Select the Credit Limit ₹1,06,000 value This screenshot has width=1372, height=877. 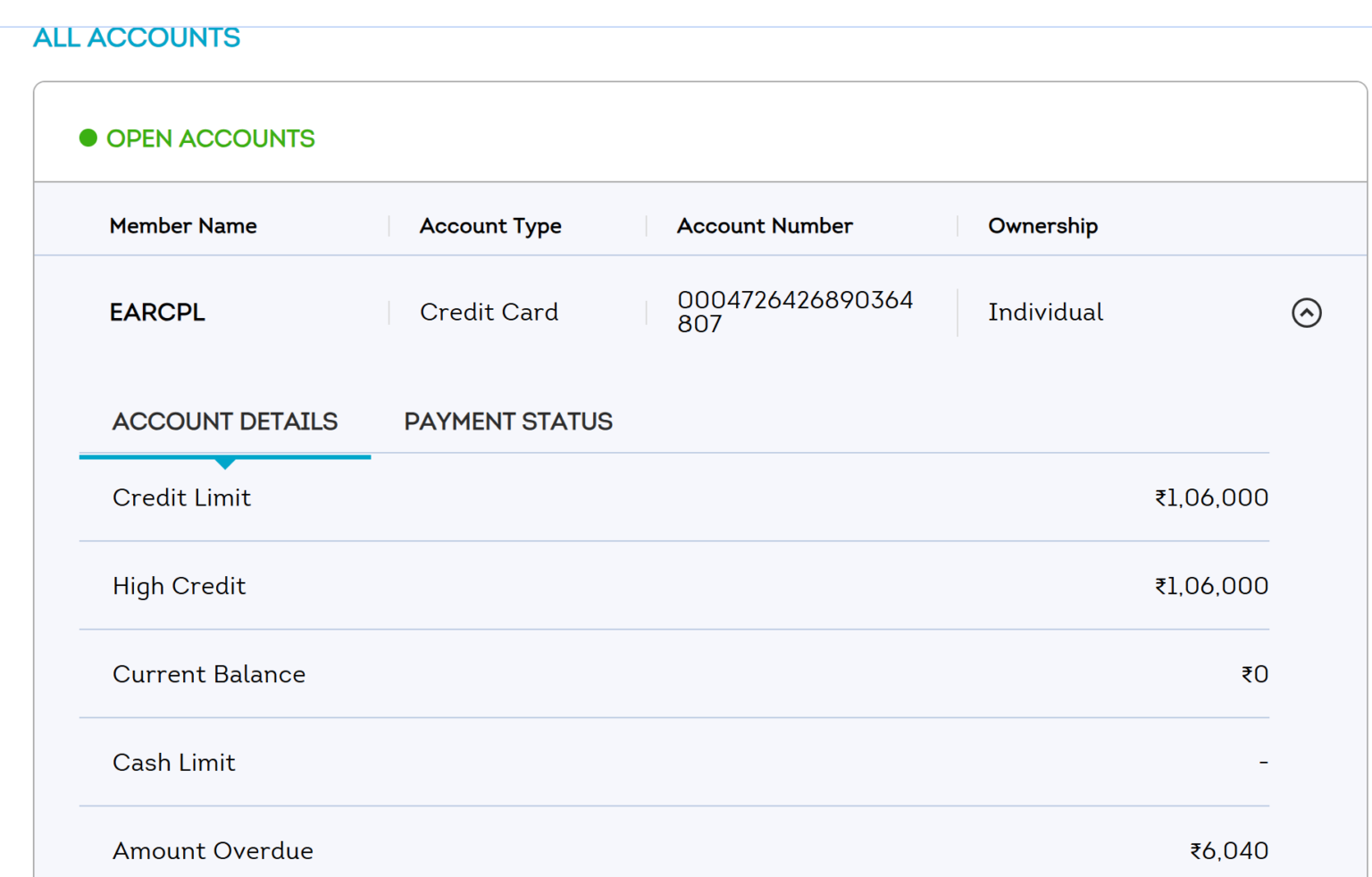pos(1210,497)
